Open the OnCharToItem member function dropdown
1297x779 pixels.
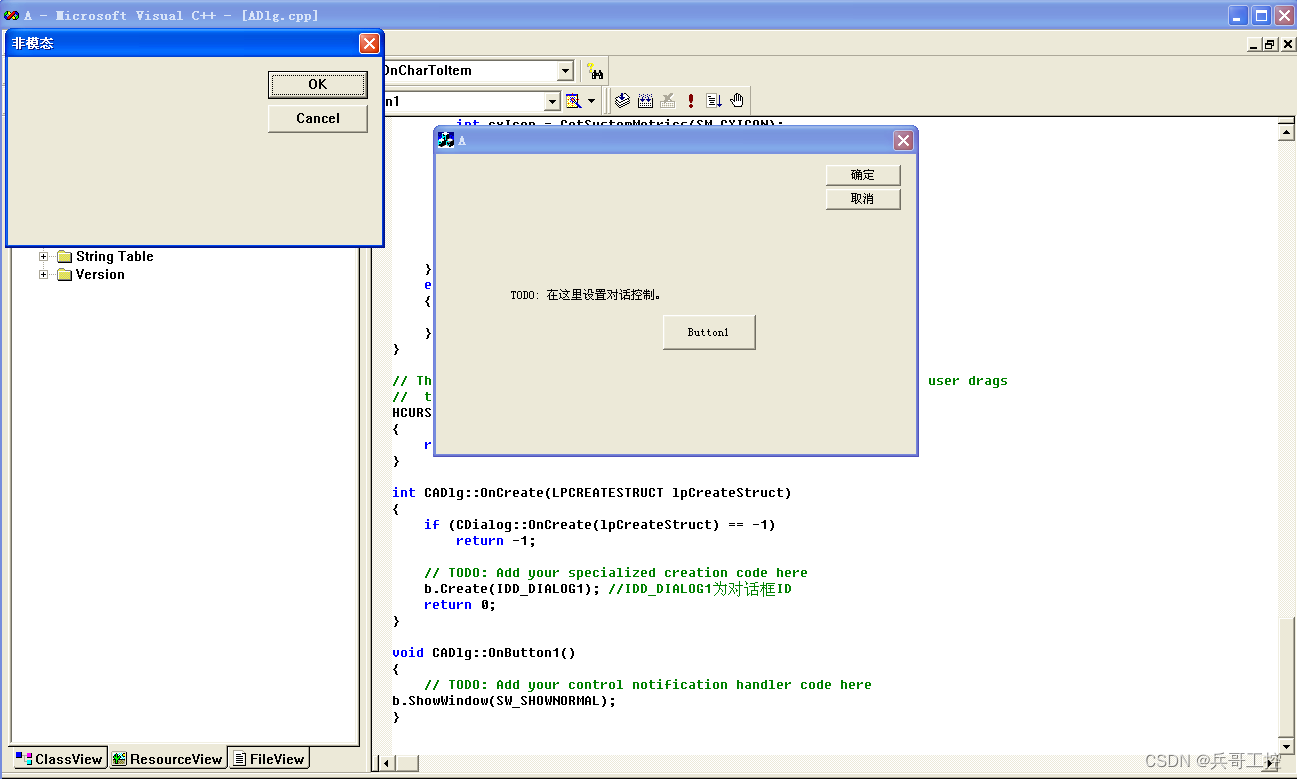coord(565,70)
